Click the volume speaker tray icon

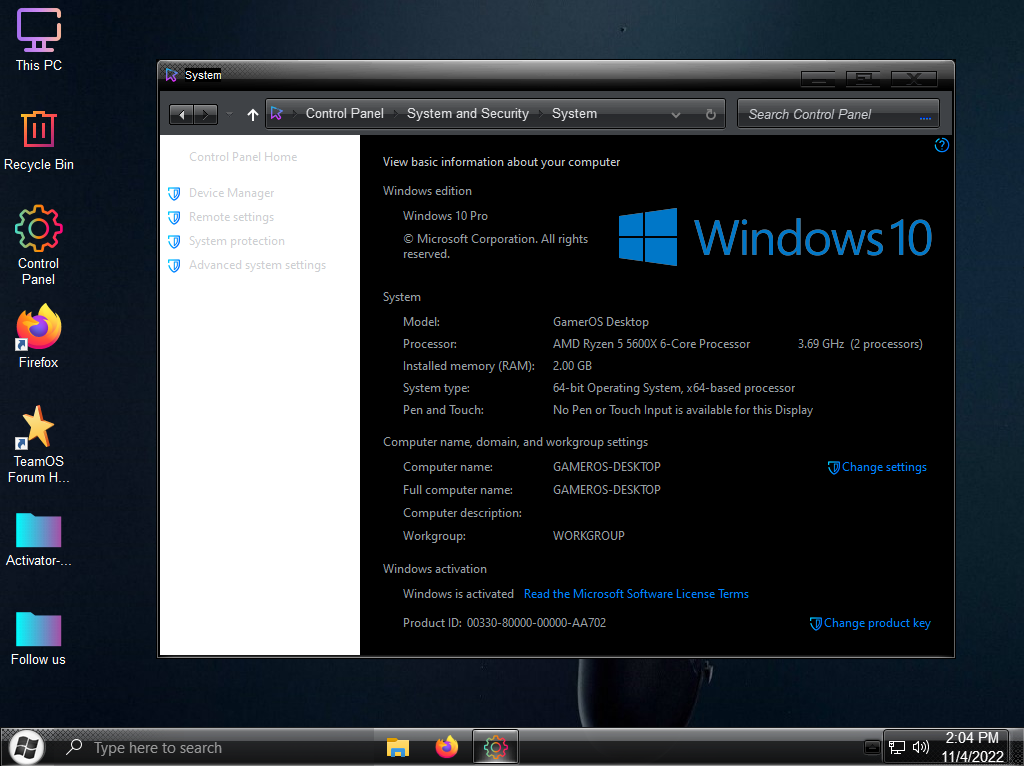[921, 747]
